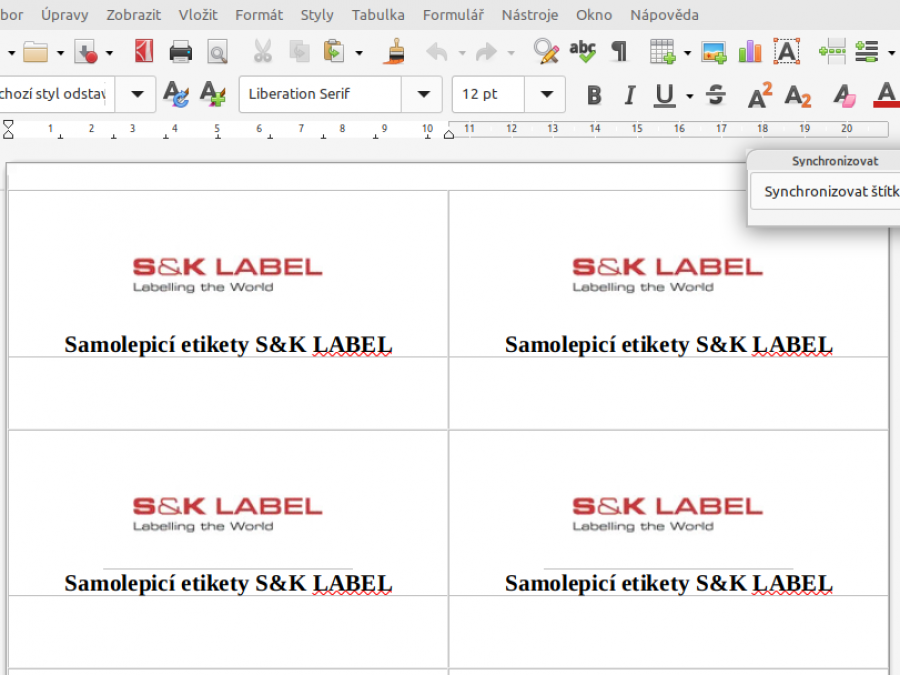900x675 pixels.
Task: Insert field icon in toolbar
Action: click(x=867, y=52)
